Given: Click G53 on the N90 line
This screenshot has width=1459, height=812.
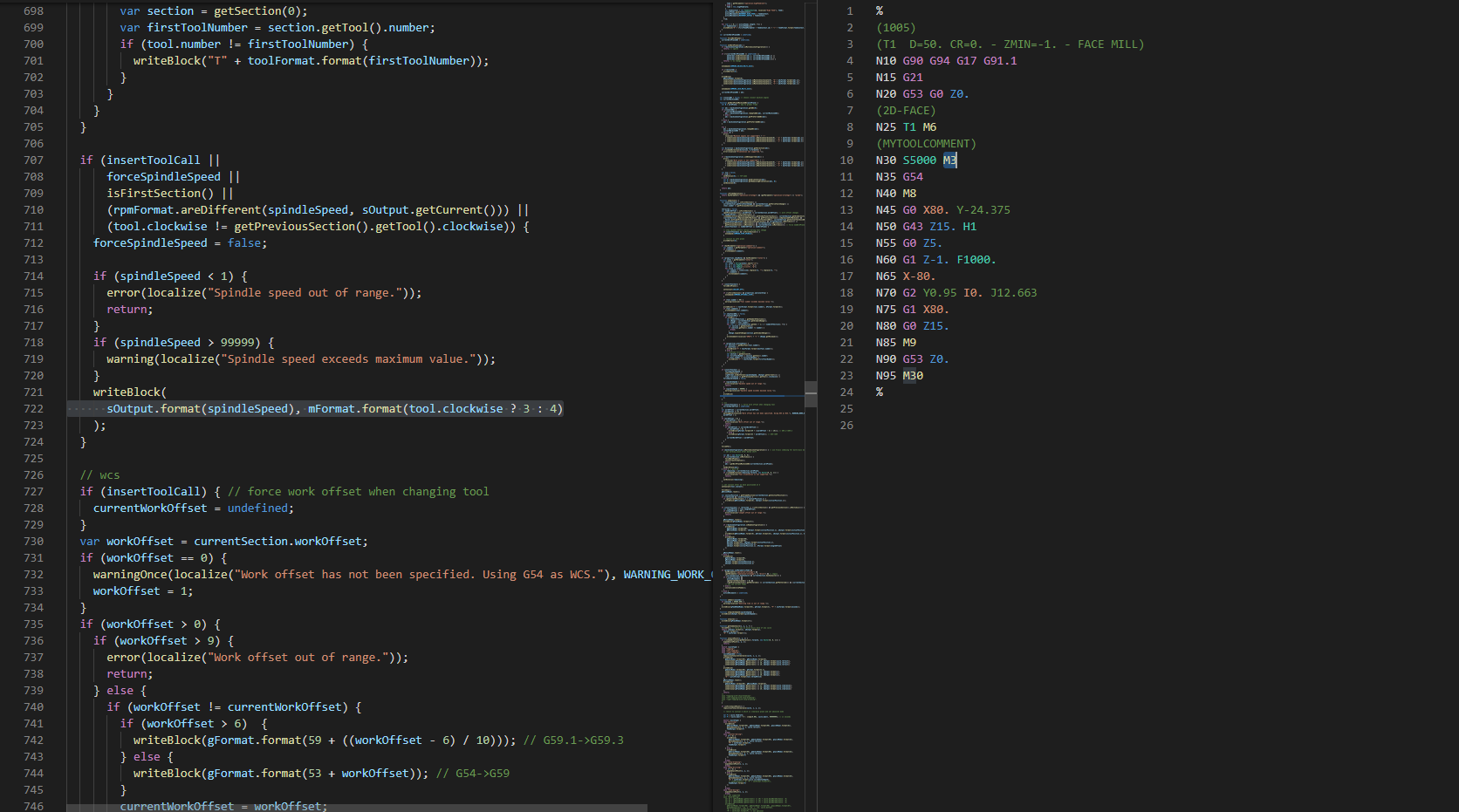Looking at the screenshot, I should pyautogui.click(x=913, y=359).
